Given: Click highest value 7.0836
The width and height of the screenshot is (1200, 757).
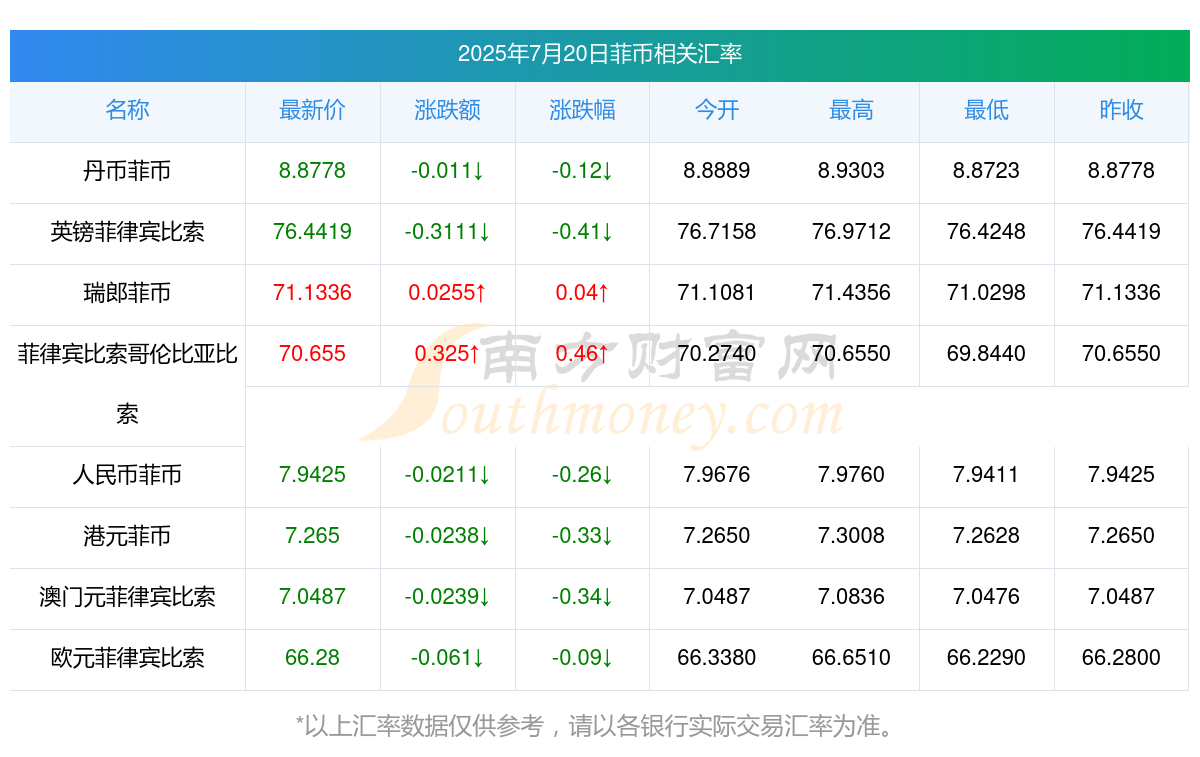Looking at the screenshot, I should 851,597.
